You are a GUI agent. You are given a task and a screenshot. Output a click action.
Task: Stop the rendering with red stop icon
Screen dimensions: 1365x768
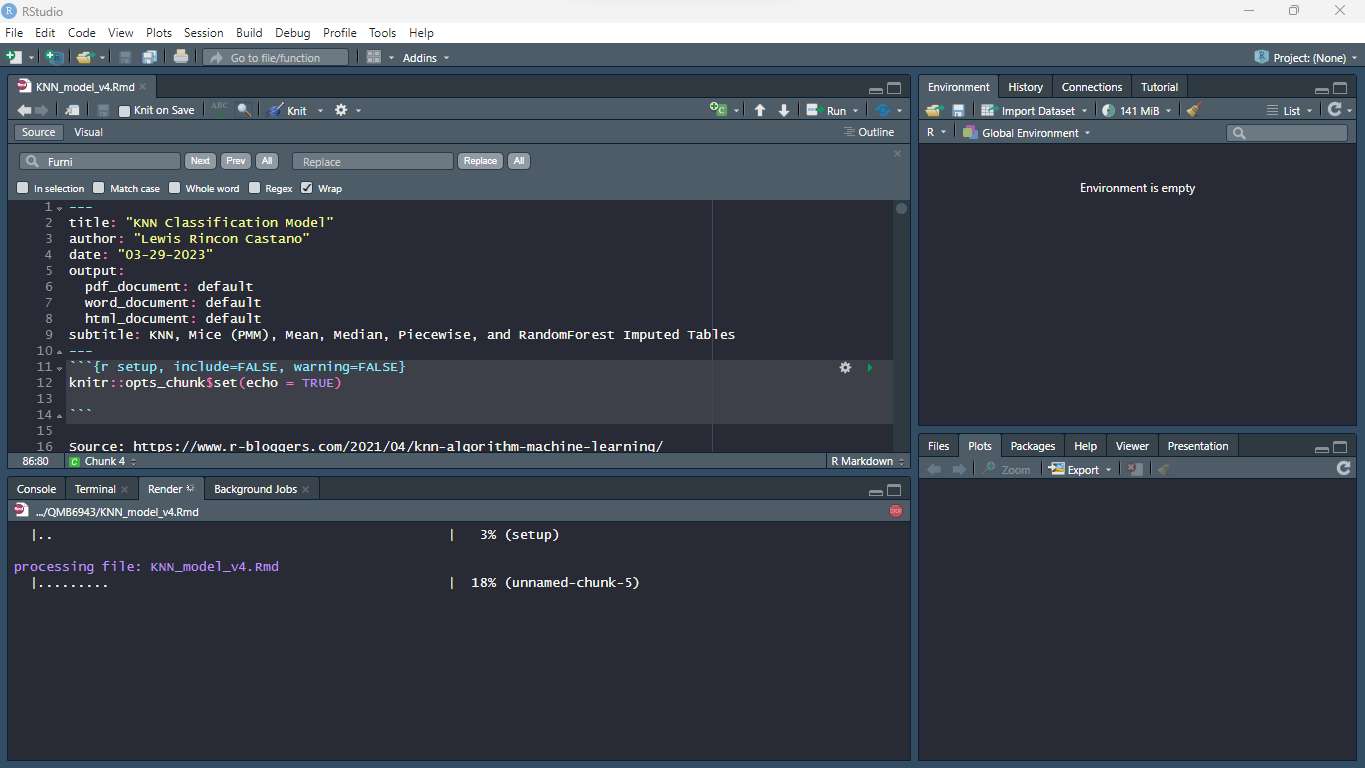[896, 511]
